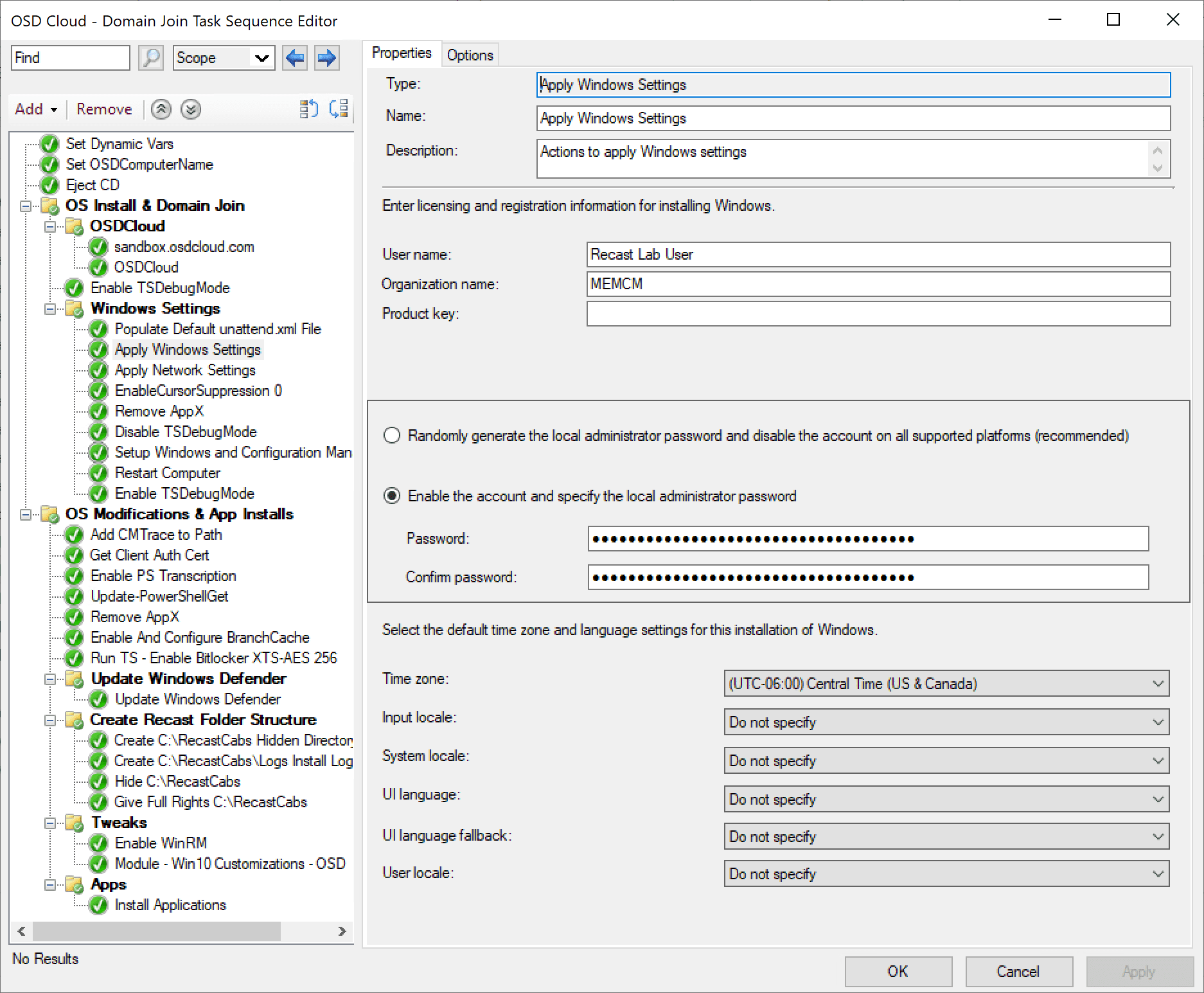Select randomly generate local administrator password option
The height and width of the screenshot is (993, 1204).
392,435
